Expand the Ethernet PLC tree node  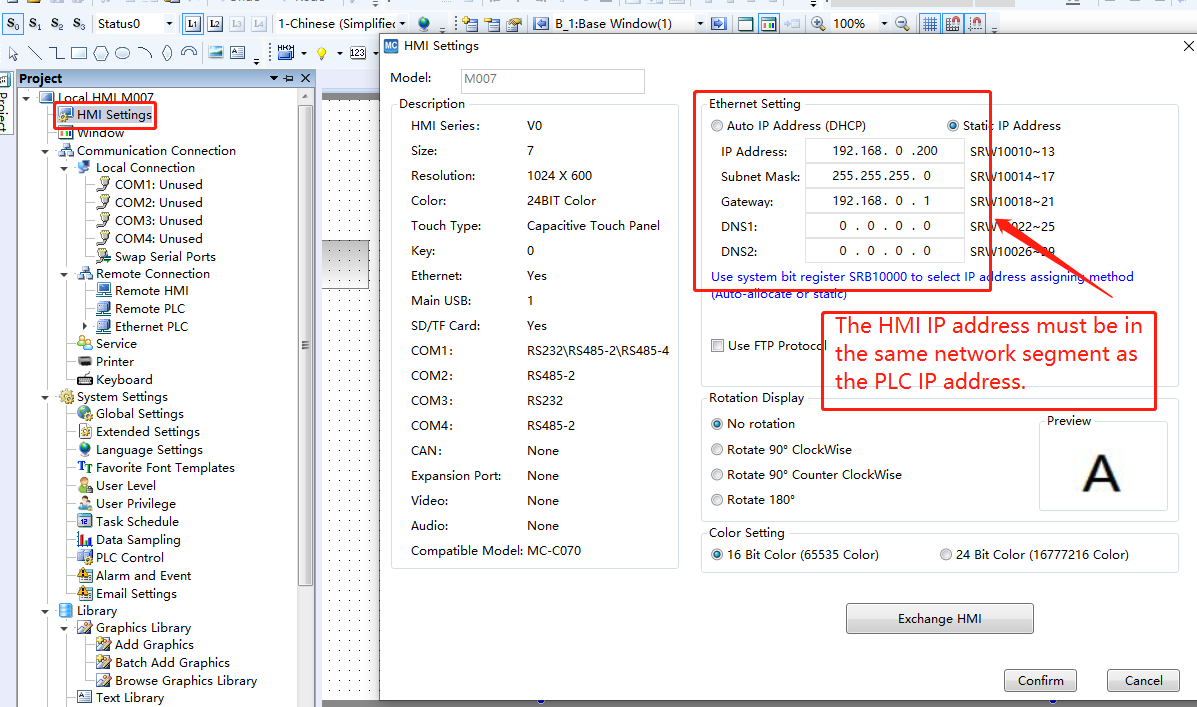pyautogui.click(x=85, y=327)
